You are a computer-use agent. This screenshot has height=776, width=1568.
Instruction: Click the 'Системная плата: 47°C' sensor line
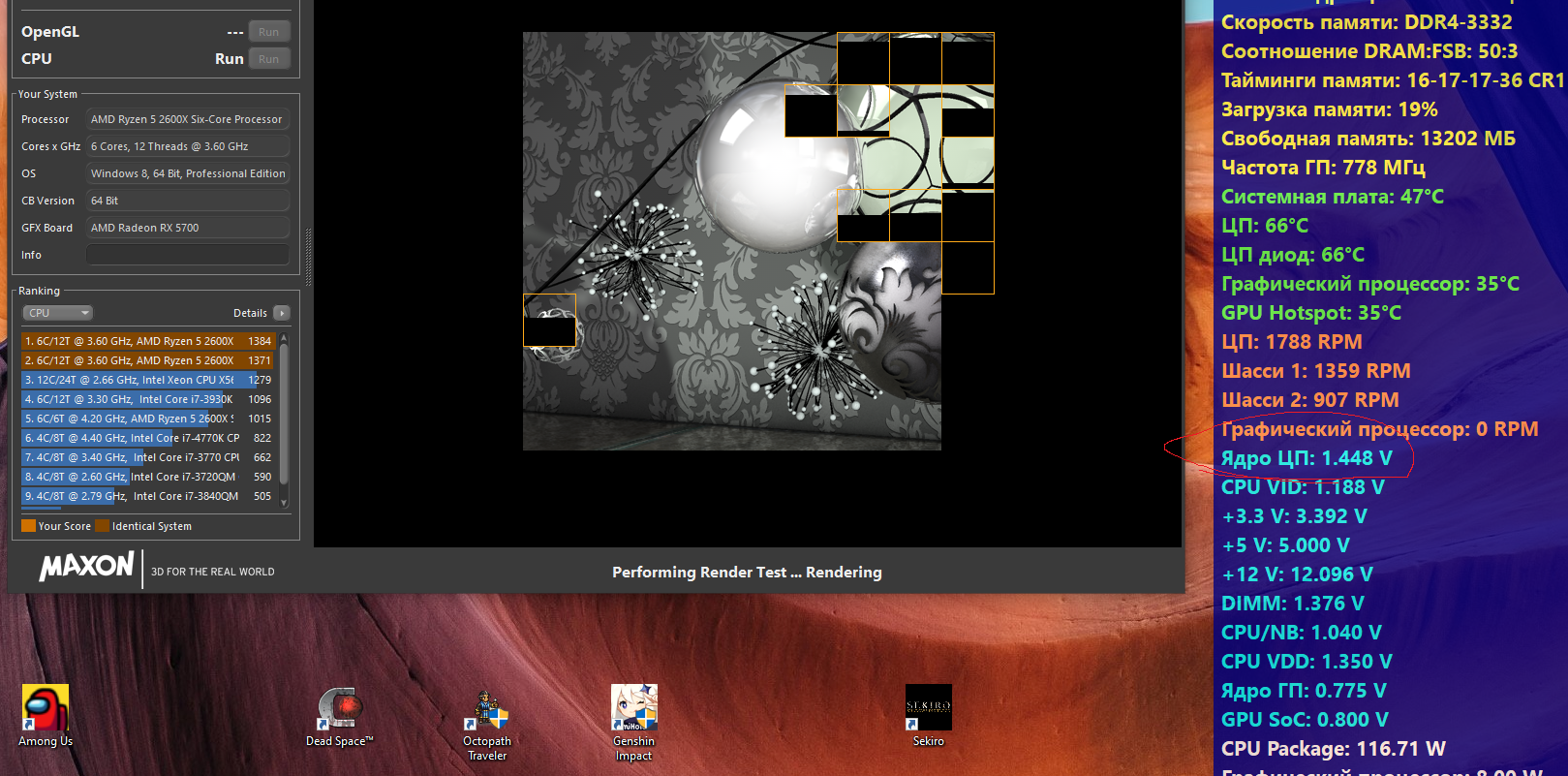tap(1333, 197)
